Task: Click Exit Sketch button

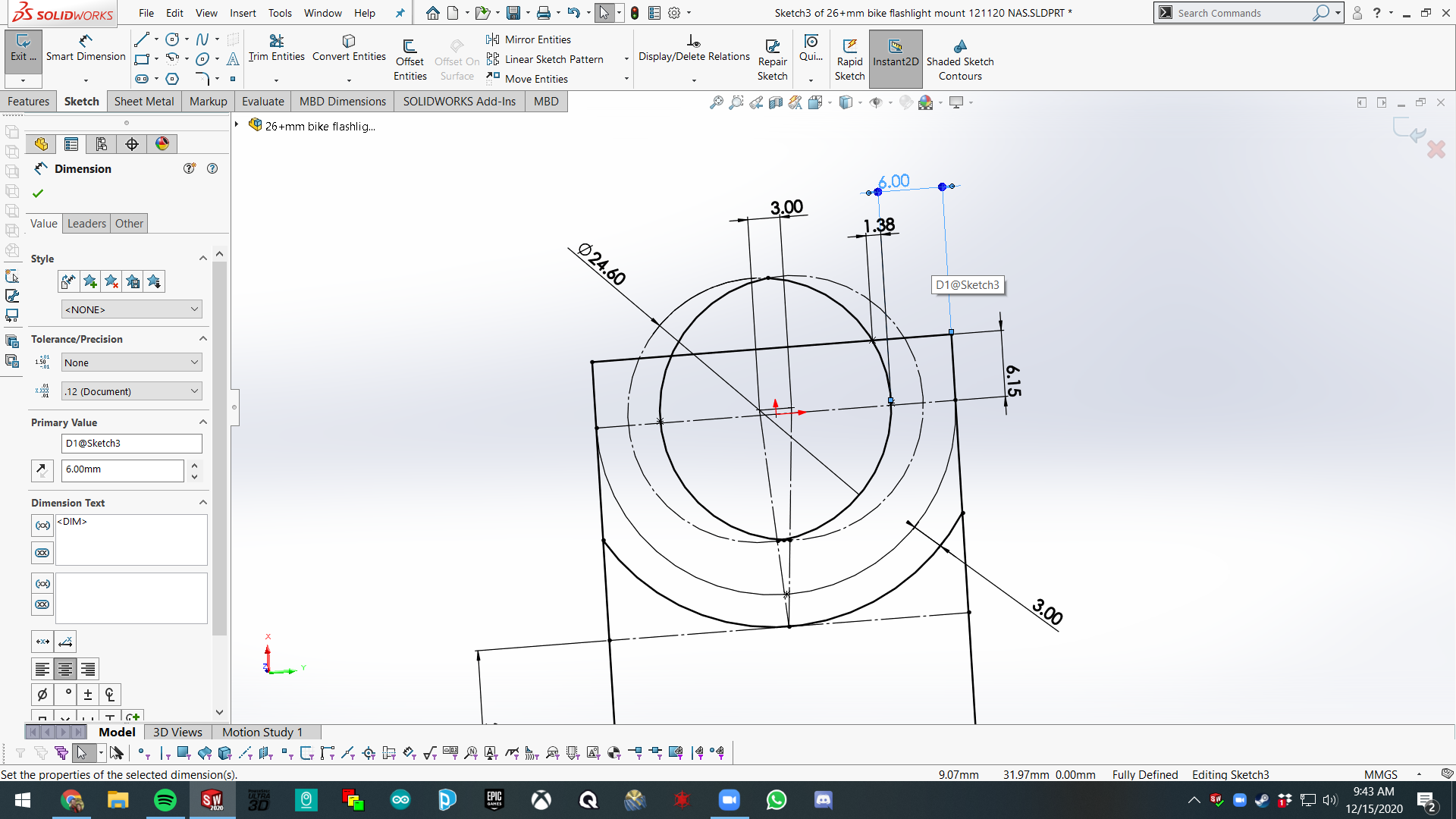Action: point(23,50)
